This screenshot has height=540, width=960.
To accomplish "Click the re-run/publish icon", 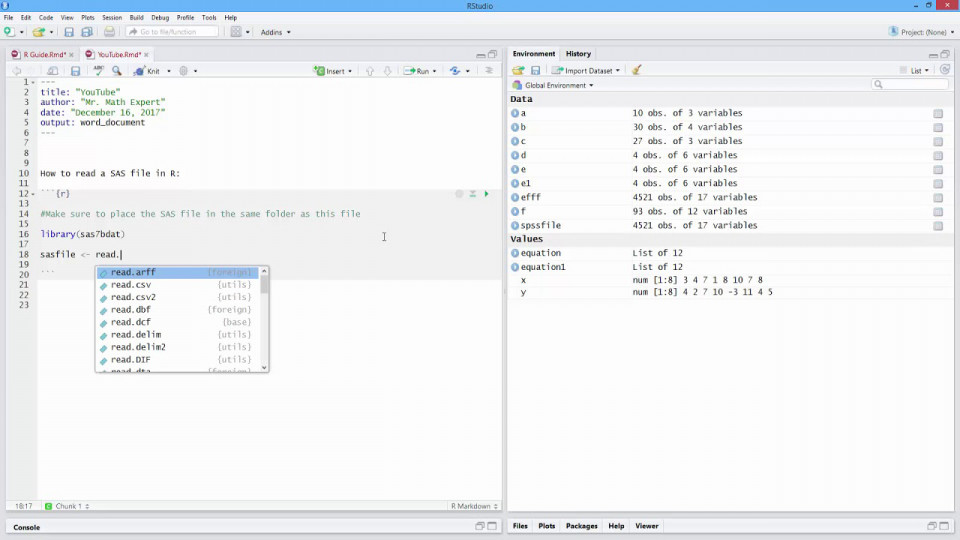I will (x=455, y=71).
